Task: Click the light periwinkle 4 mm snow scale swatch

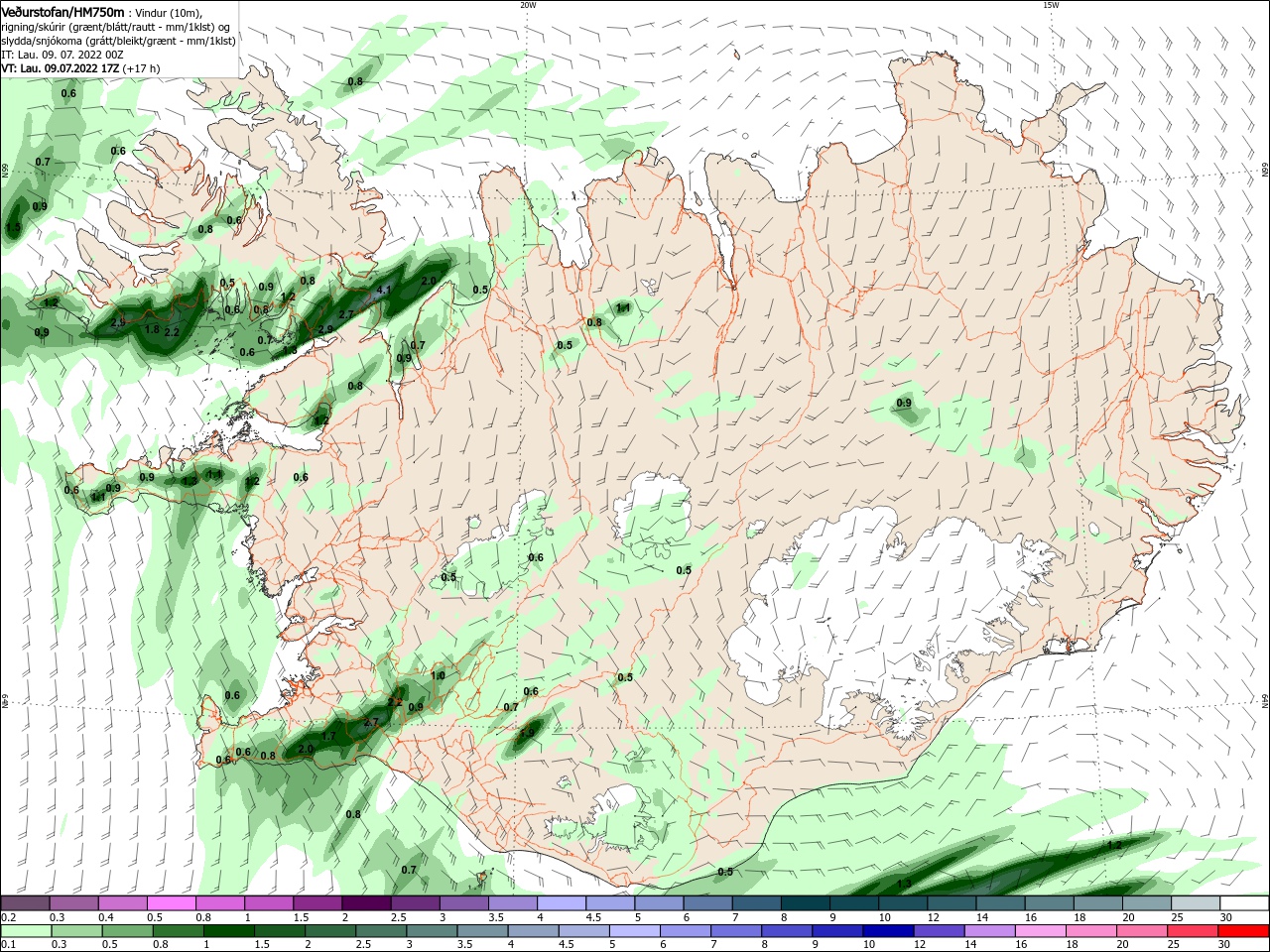Action: [562, 902]
